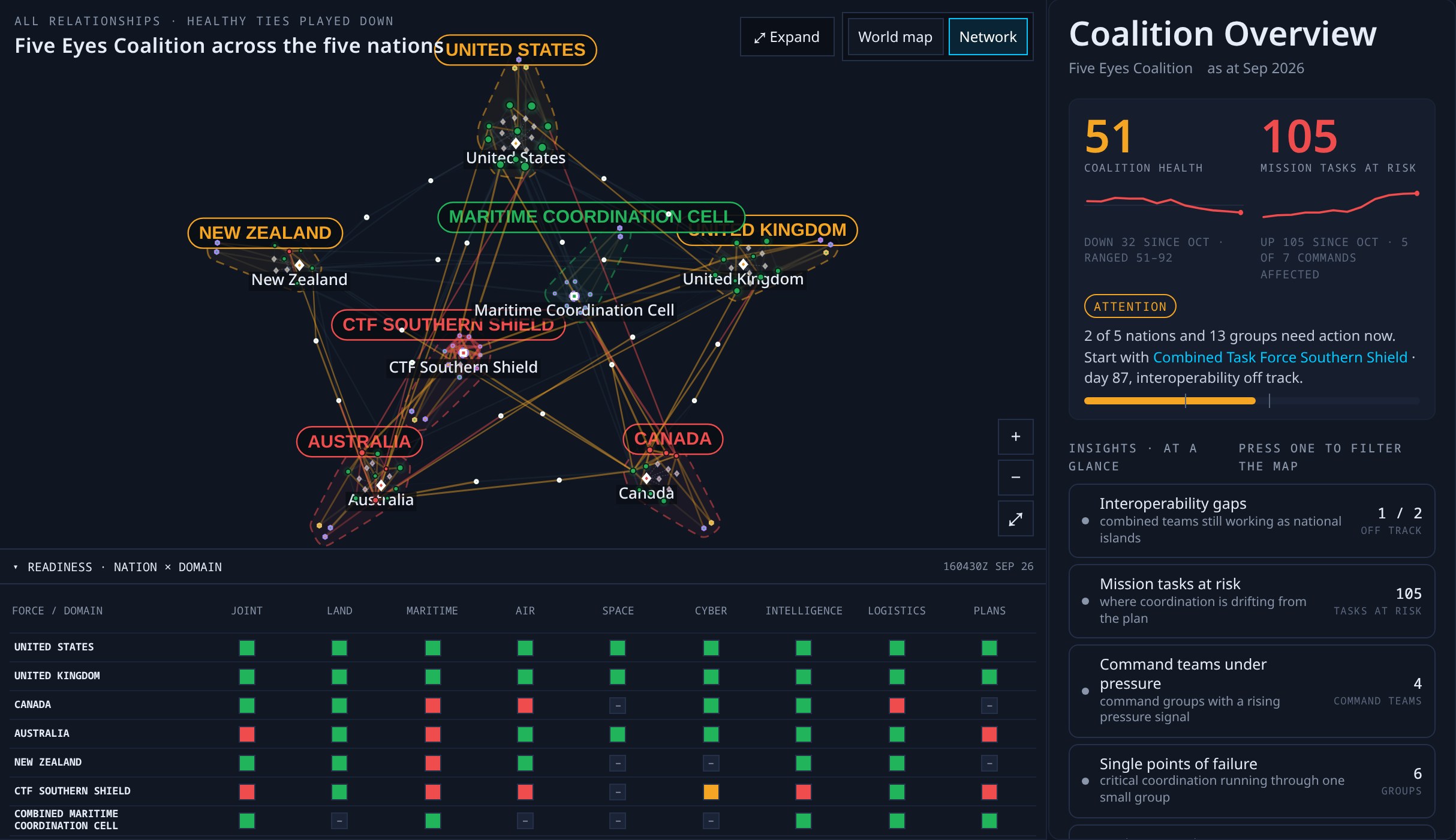This screenshot has height=840, width=1456.
Task: Select the Network view tab
Action: [988, 37]
